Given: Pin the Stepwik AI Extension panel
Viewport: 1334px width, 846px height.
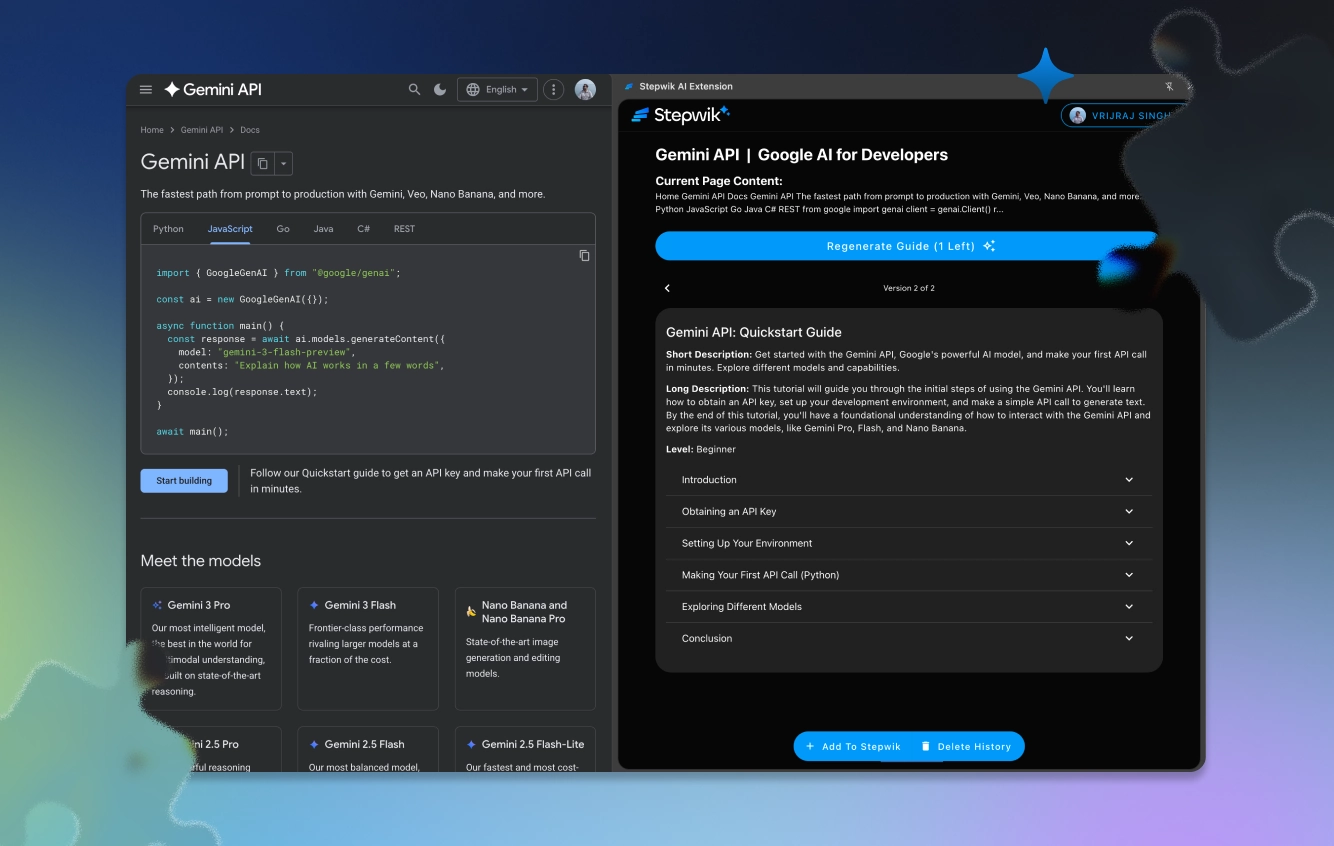Looking at the screenshot, I should pyautogui.click(x=1167, y=87).
